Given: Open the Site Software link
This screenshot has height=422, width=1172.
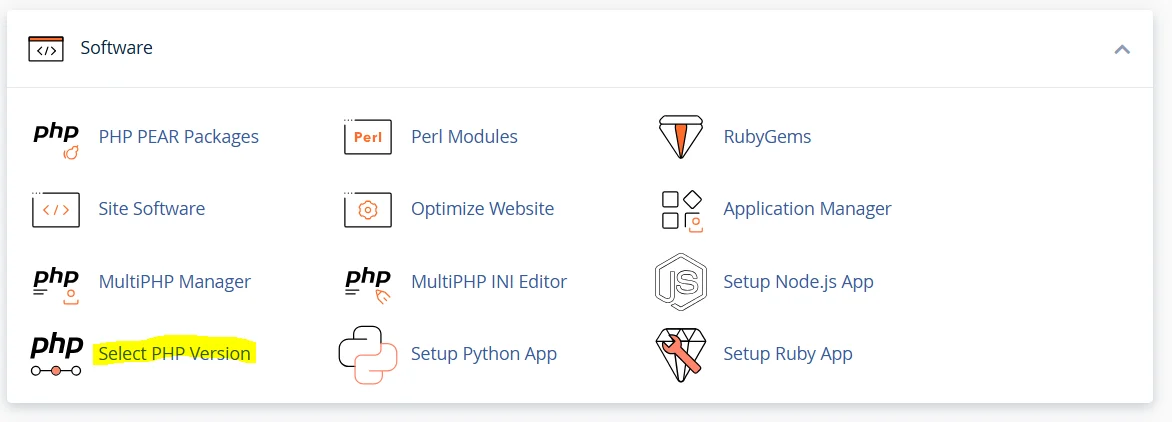Looking at the screenshot, I should pos(152,208).
